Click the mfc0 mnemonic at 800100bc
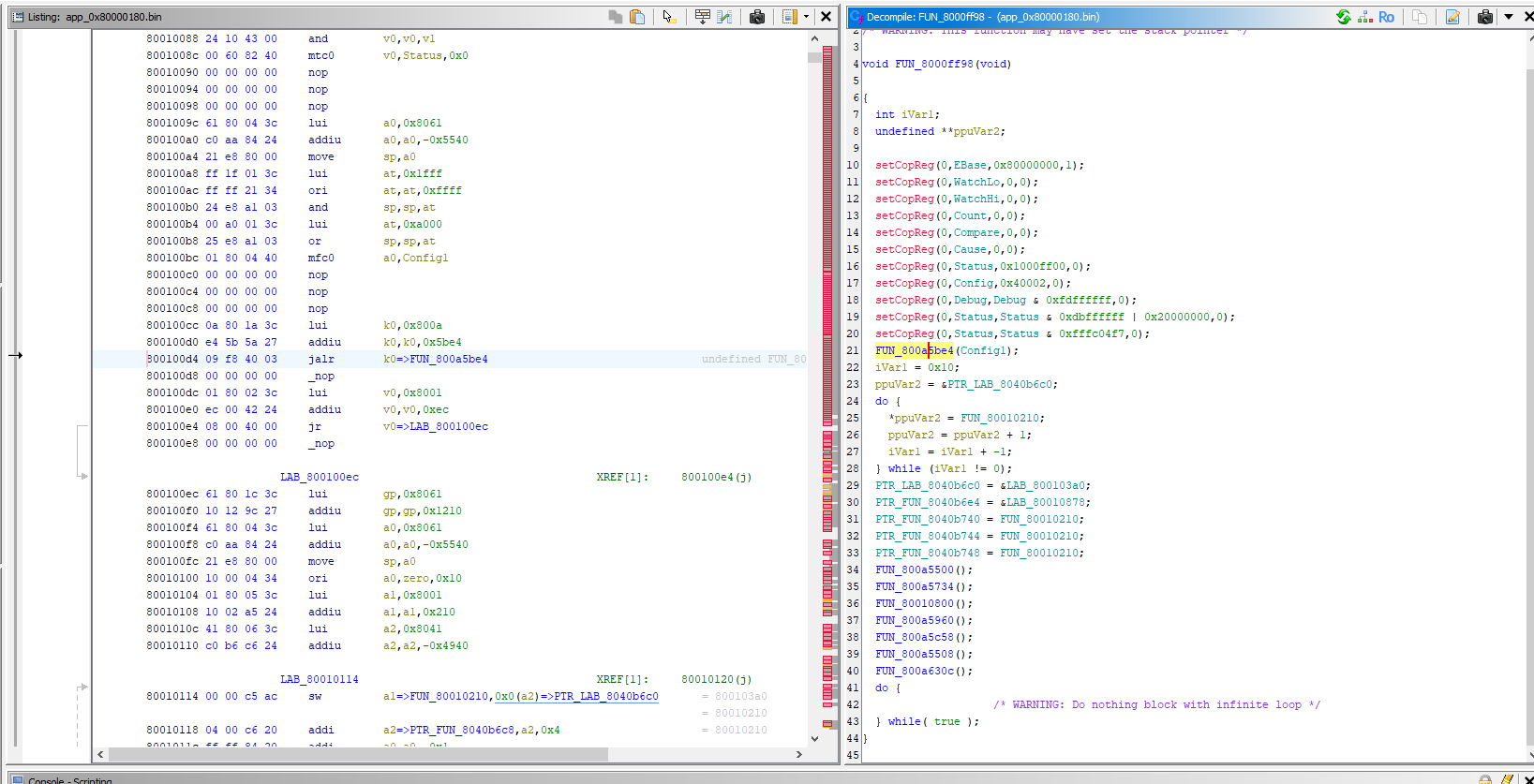 321,258
